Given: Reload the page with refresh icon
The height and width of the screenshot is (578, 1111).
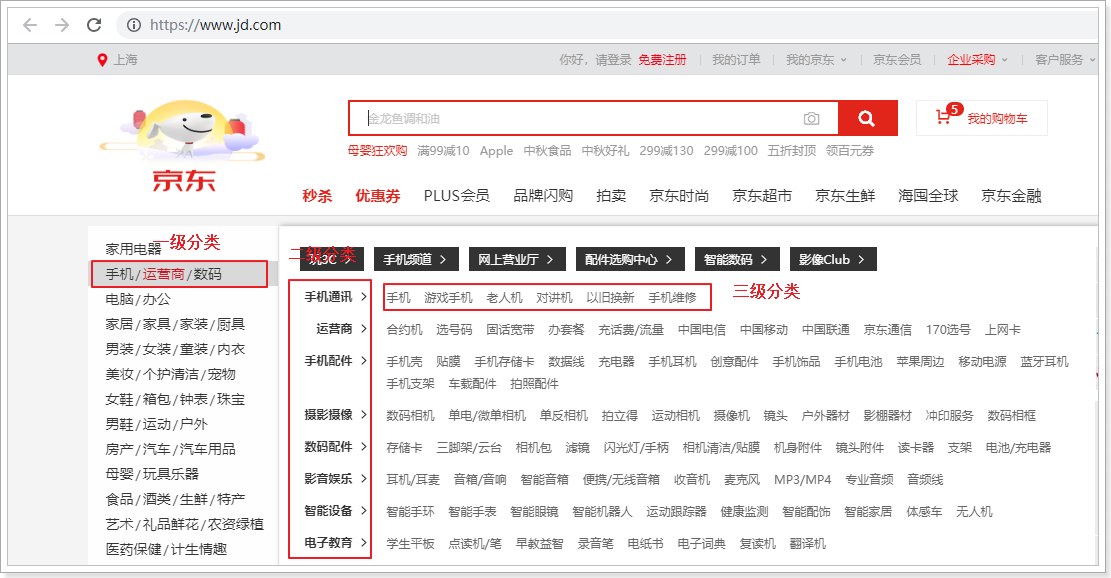Looking at the screenshot, I should (94, 25).
